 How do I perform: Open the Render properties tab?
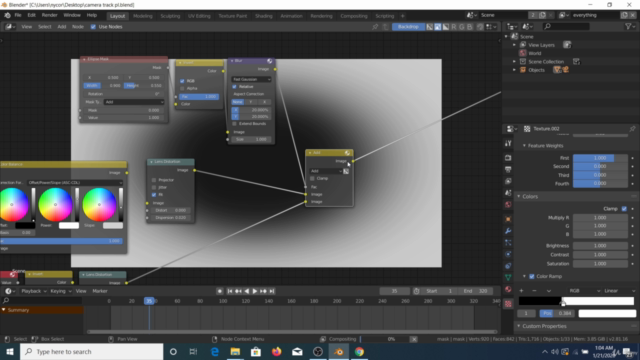(x=508, y=158)
